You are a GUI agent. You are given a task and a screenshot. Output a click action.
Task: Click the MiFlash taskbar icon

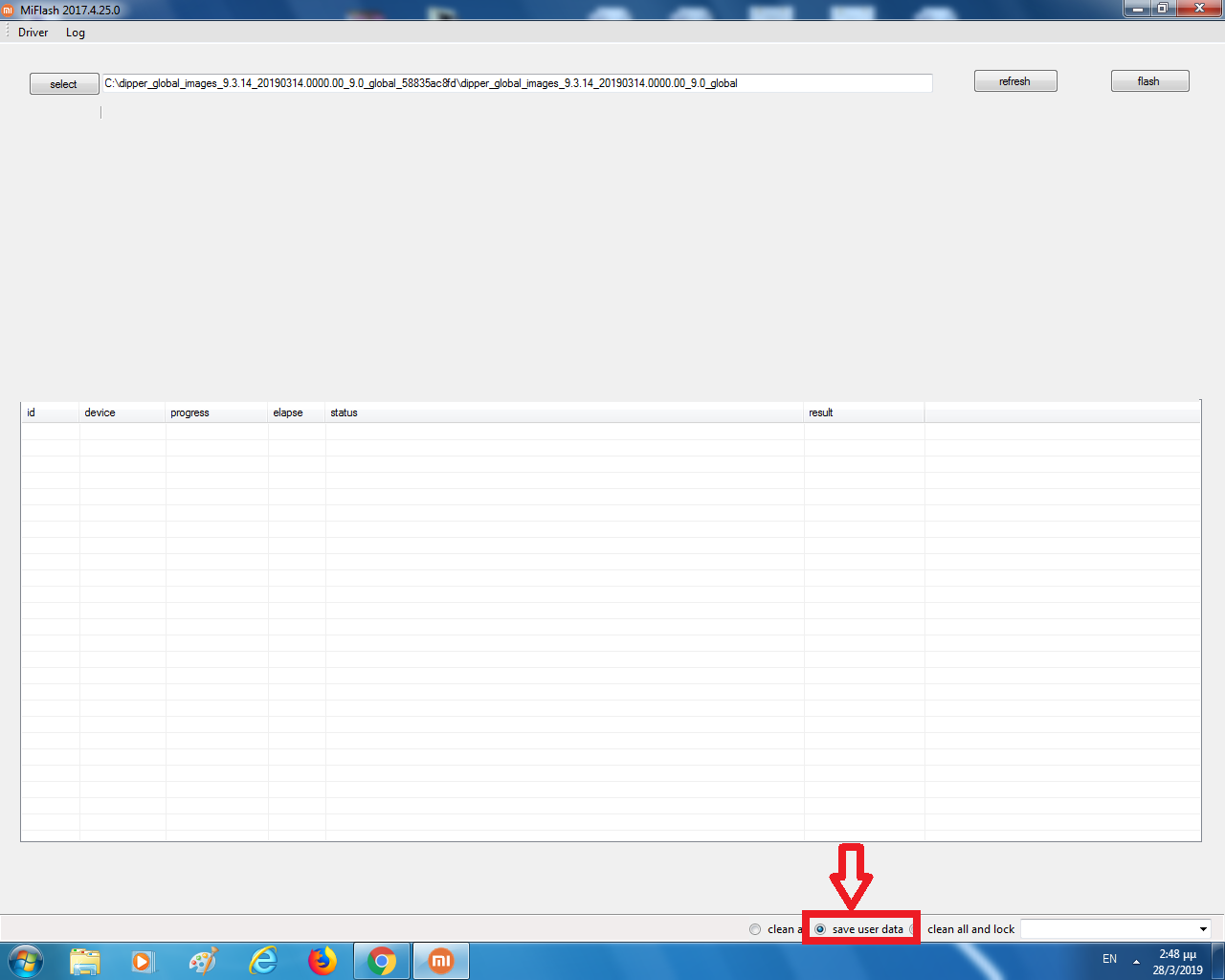click(441, 961)
